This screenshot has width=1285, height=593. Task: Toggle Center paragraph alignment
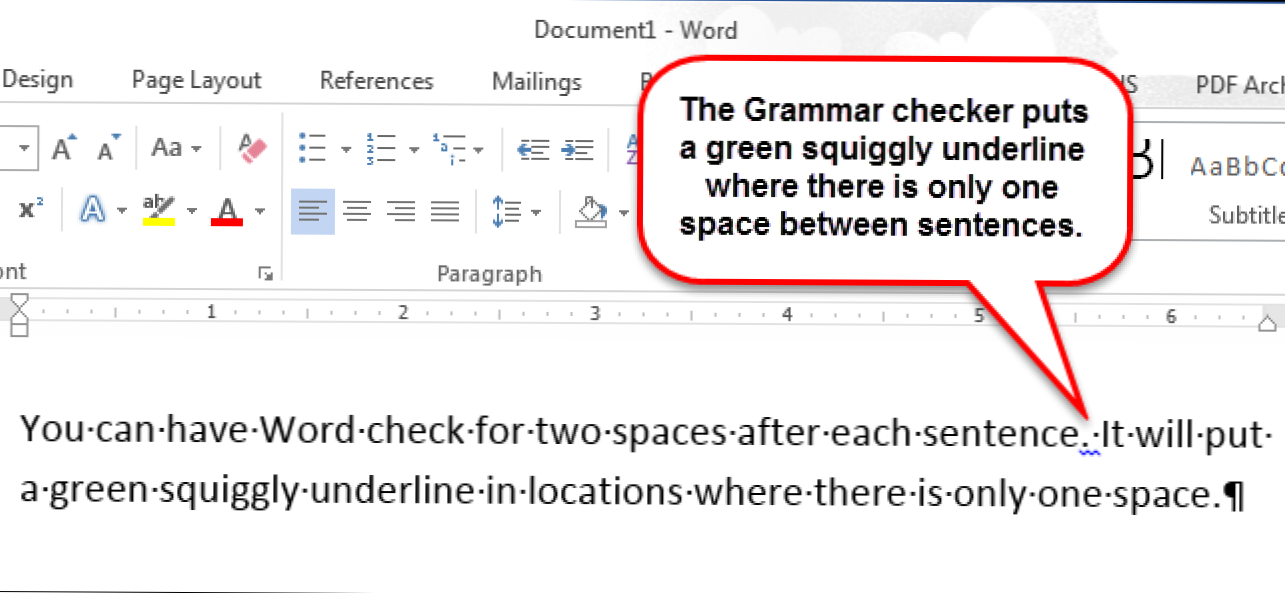click(x=357, y=211)
